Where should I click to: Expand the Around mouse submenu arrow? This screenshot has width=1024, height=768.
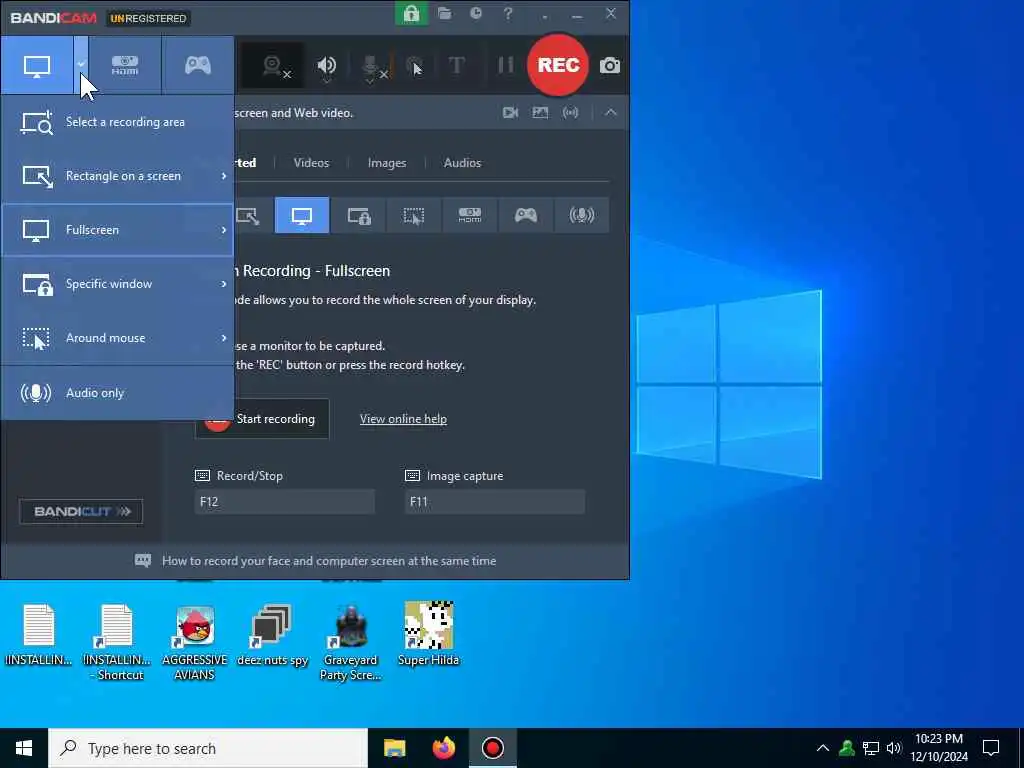click(x=224, y=338)
